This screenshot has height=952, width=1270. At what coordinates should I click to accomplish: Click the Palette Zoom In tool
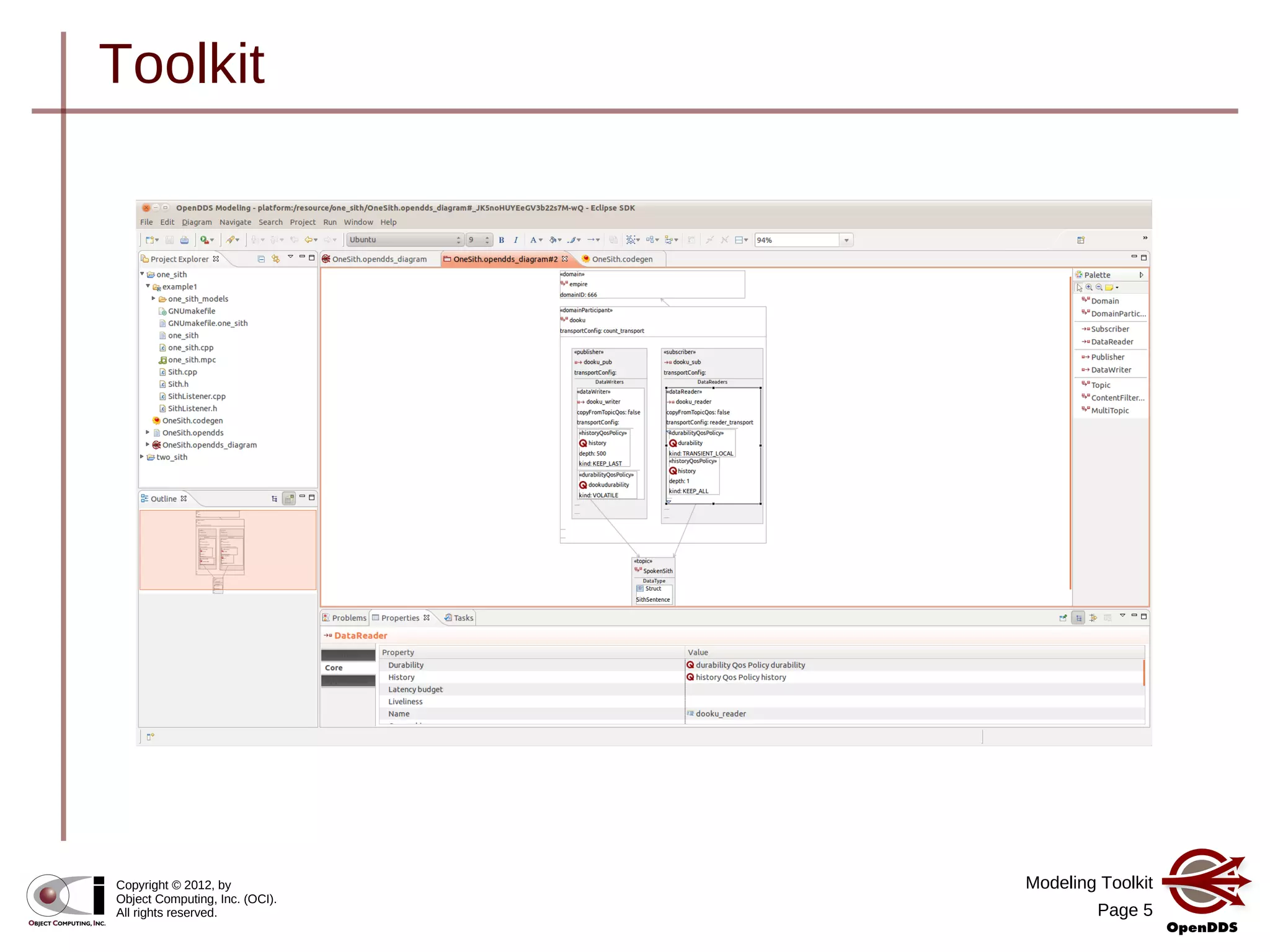point(1089,288)
